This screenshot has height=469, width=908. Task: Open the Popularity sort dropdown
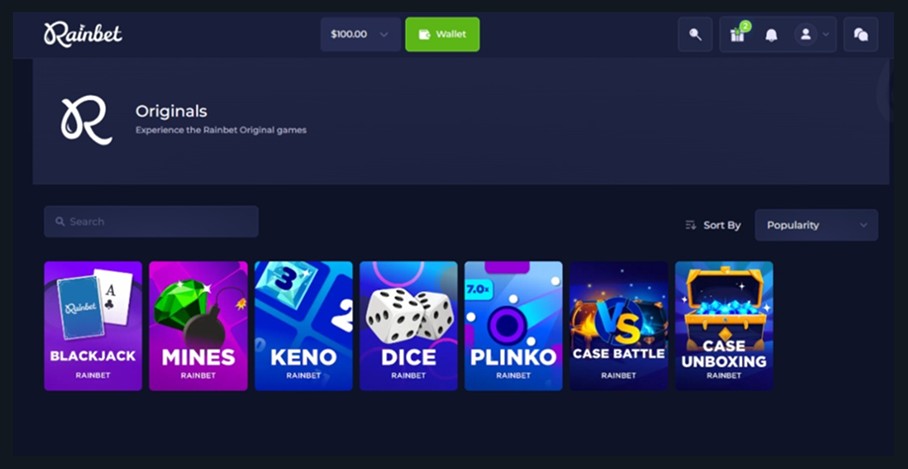pos(816,225)
